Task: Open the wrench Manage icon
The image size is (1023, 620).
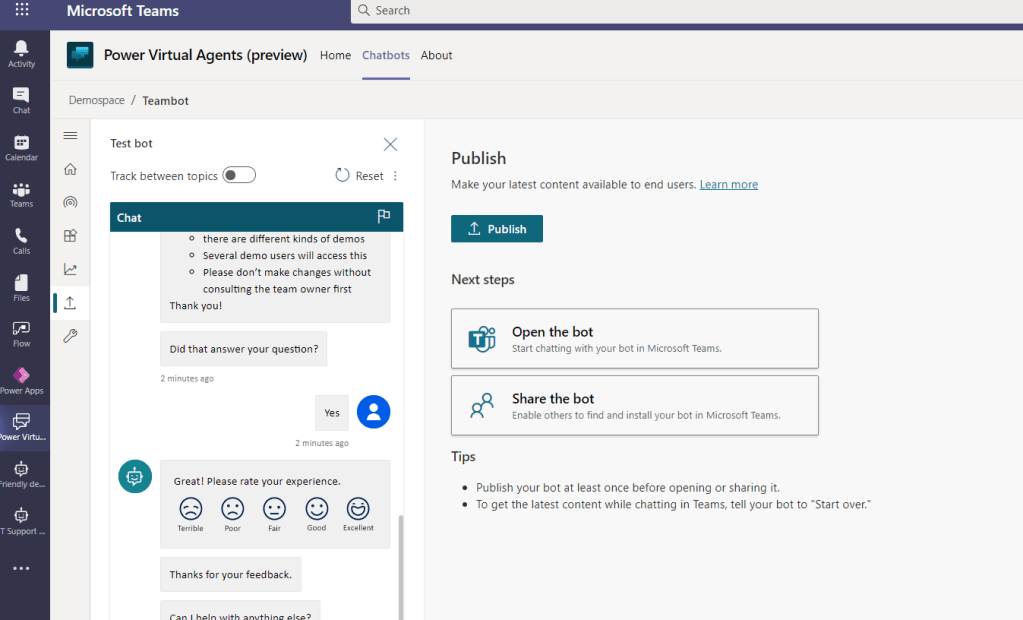Action: click(x=70, y=336)
